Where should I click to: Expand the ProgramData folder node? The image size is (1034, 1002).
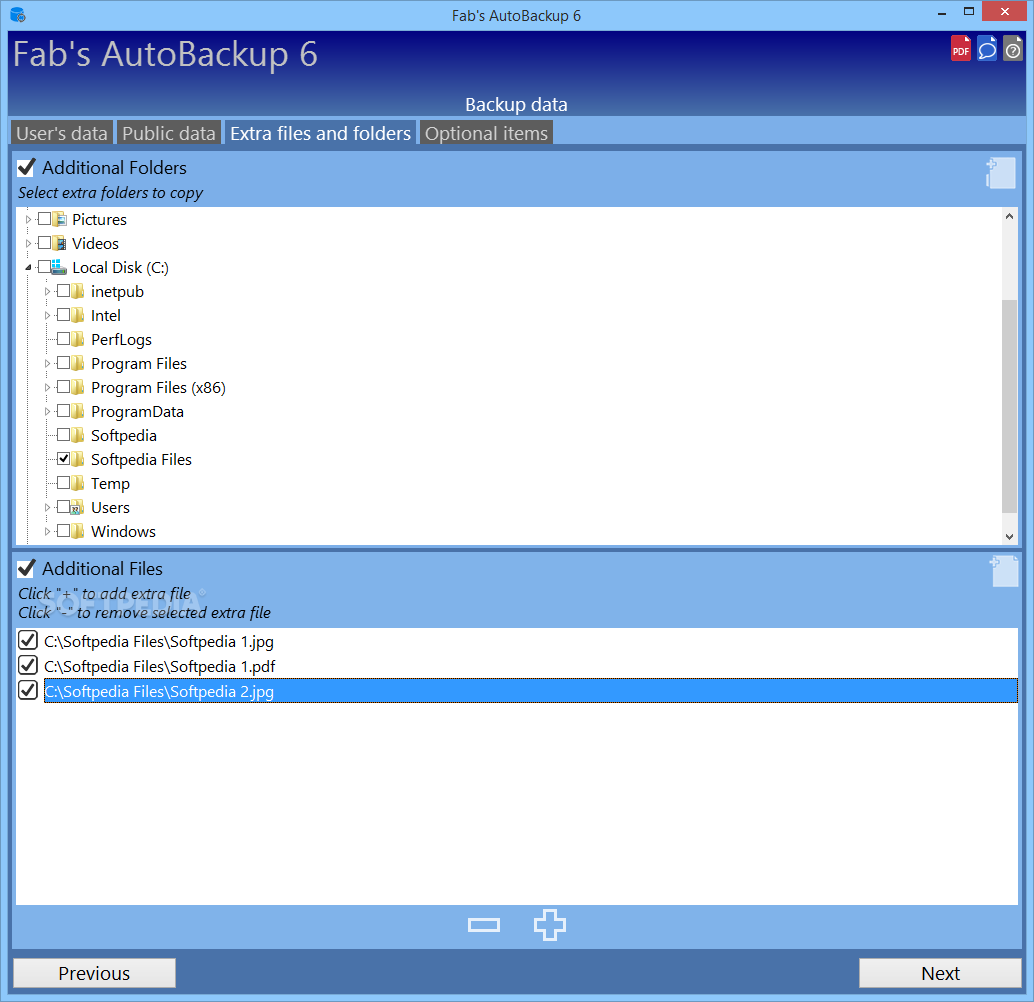point(47,412)
